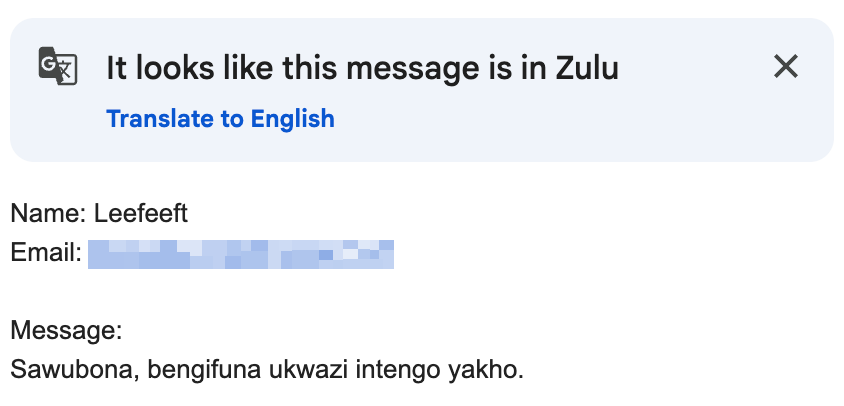Click the Translate to English link

(220, 119)
